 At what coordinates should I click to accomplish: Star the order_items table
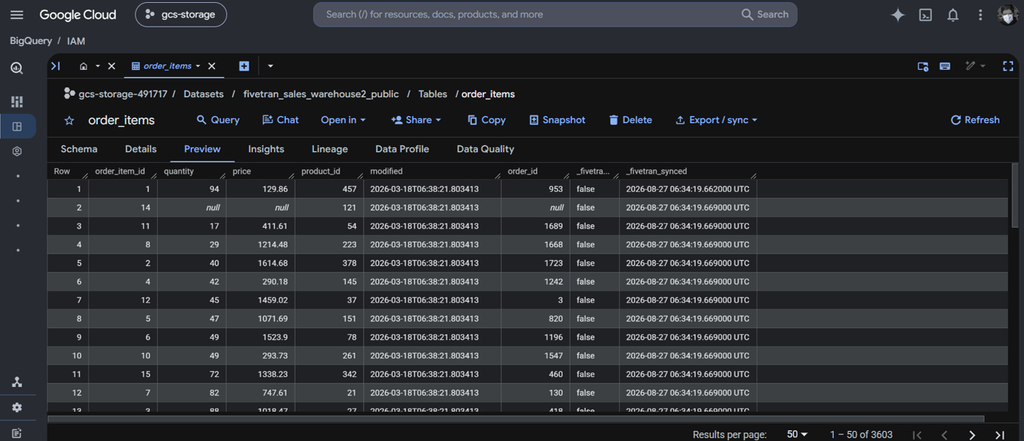pyautogui.click(x=69, y=120)
